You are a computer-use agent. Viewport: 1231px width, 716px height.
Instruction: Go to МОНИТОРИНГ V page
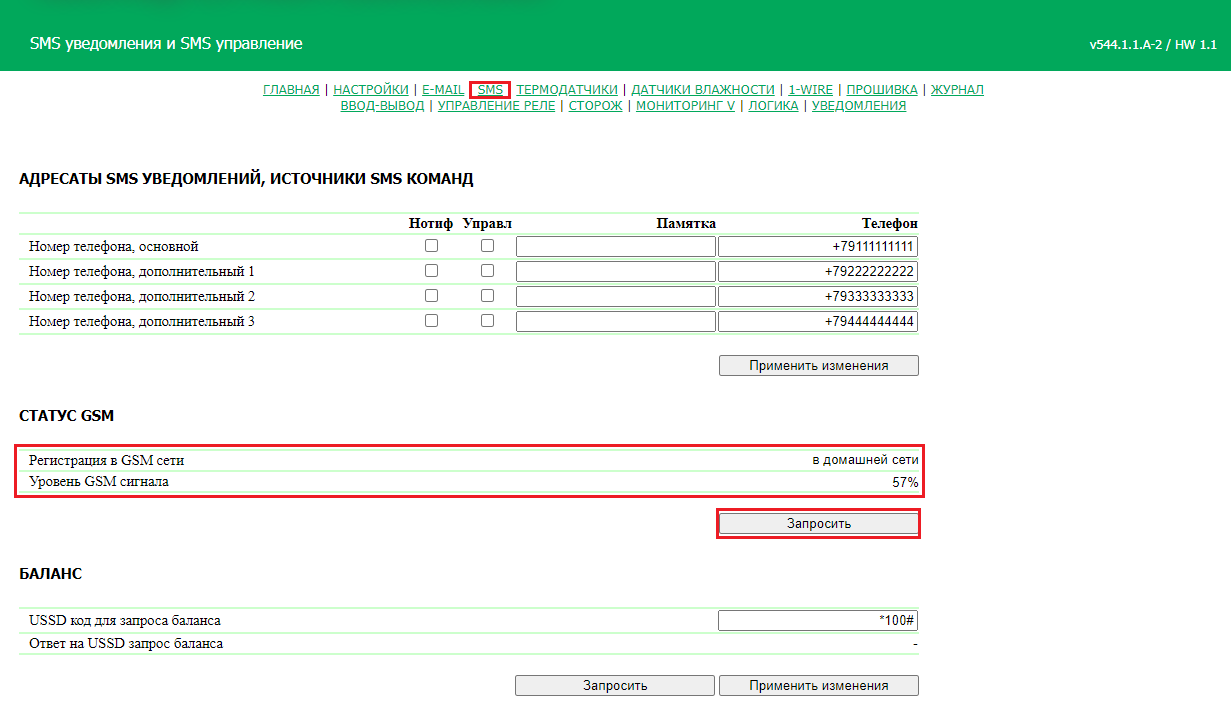pyautogui.click(x=685, y=105)
